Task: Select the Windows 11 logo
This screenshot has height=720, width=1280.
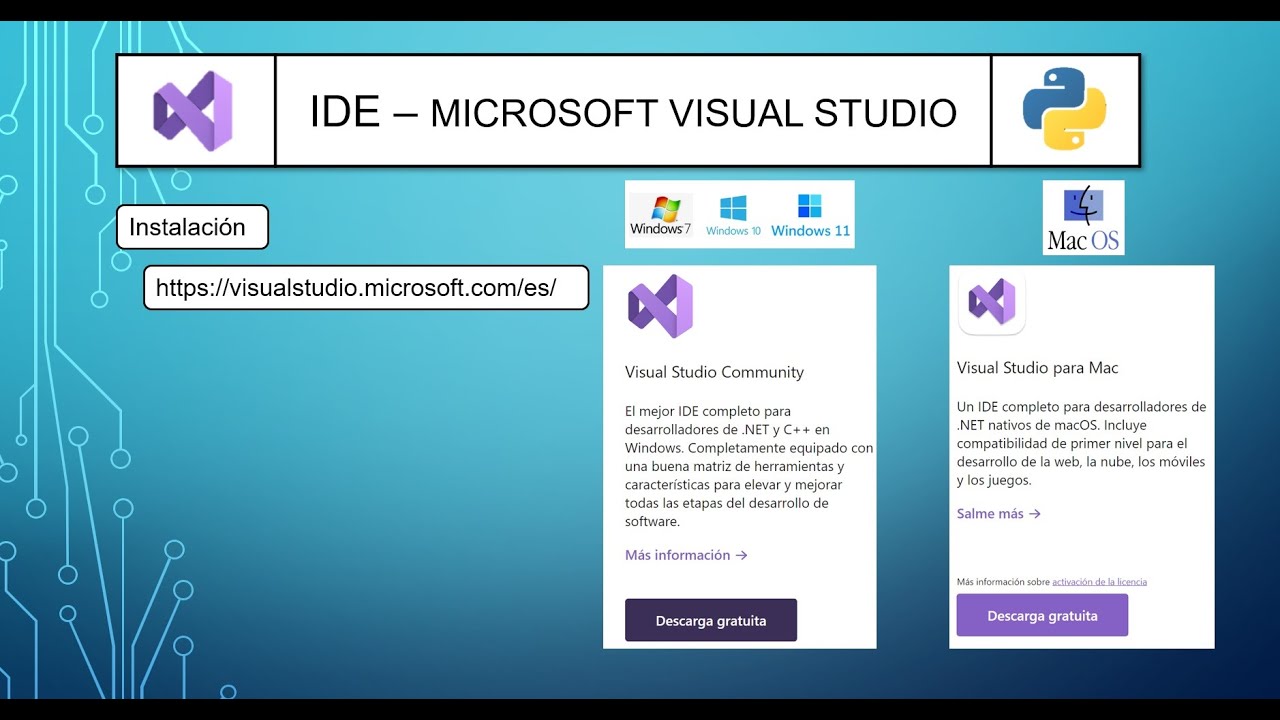Action: [x=810, y=216]
